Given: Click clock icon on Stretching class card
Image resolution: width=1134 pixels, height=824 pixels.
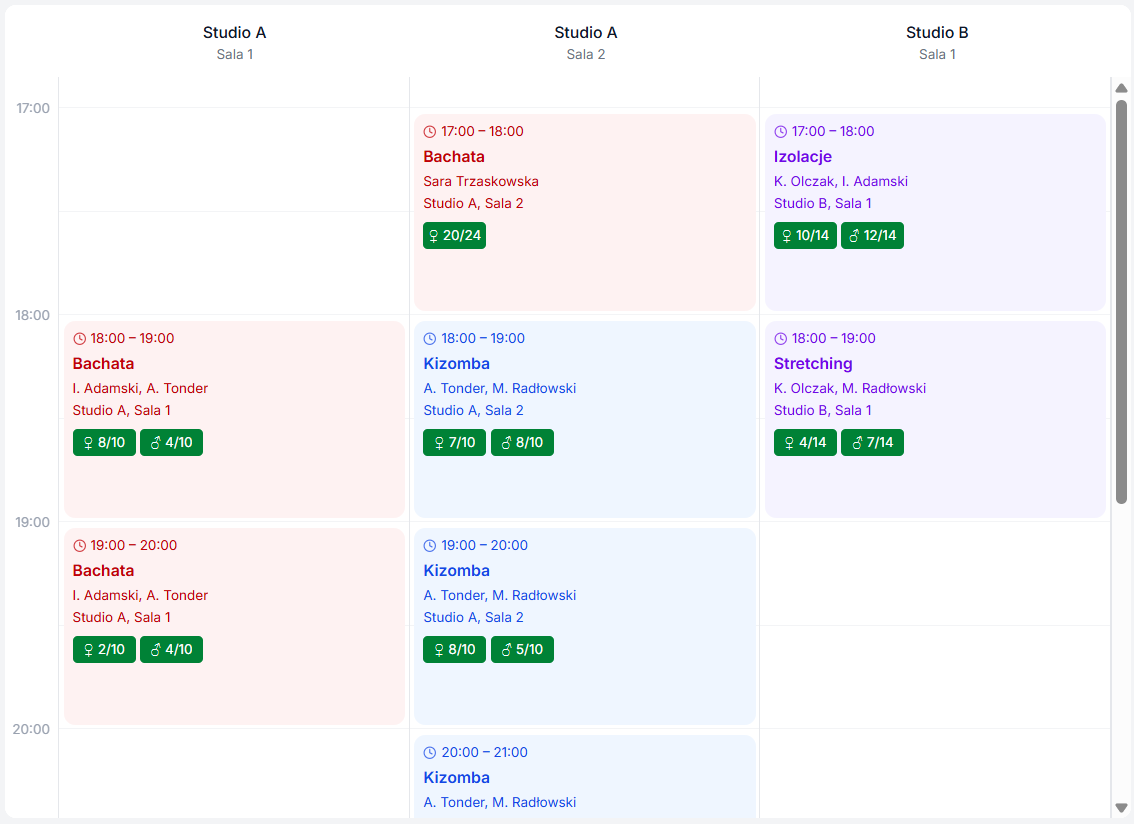Looking at the screenshot, I should tap(781, 339).
